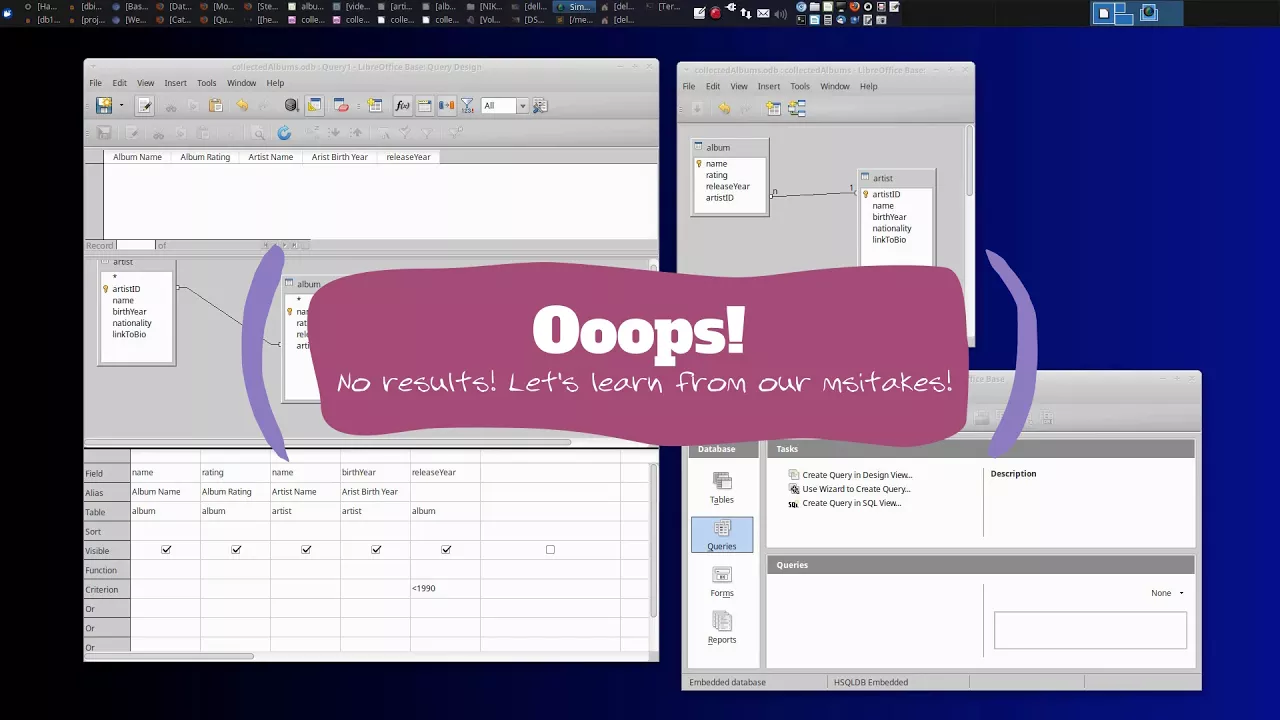Viewport: 1280px width, 720px height.
Task: Click nationality field in Query Design artist table
Action: [132, 323]
